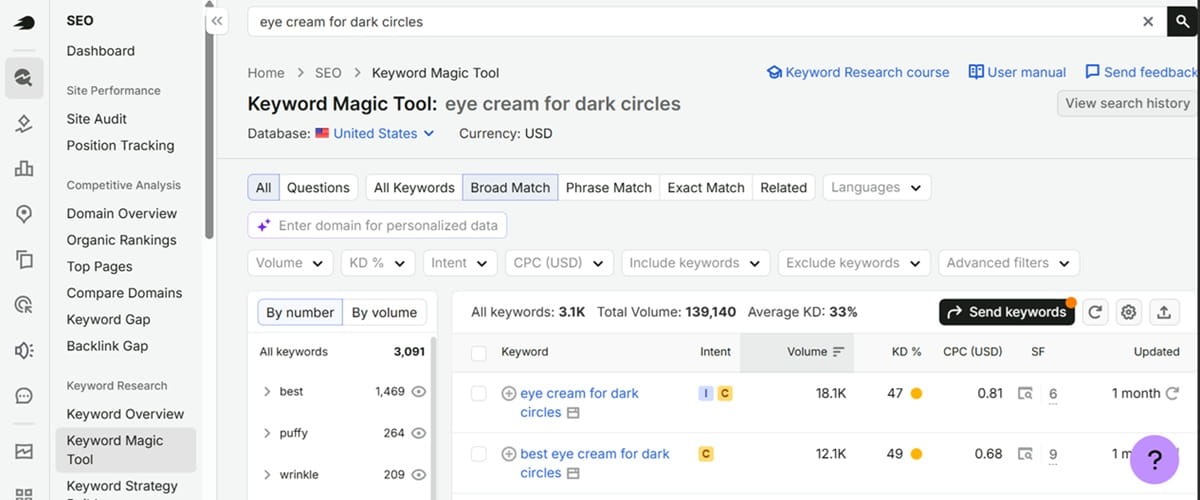The width and height of the screenshot is (1200, 500).
Task: Click the copy-pages sidebar icon
Action: (x=24, y=259)
